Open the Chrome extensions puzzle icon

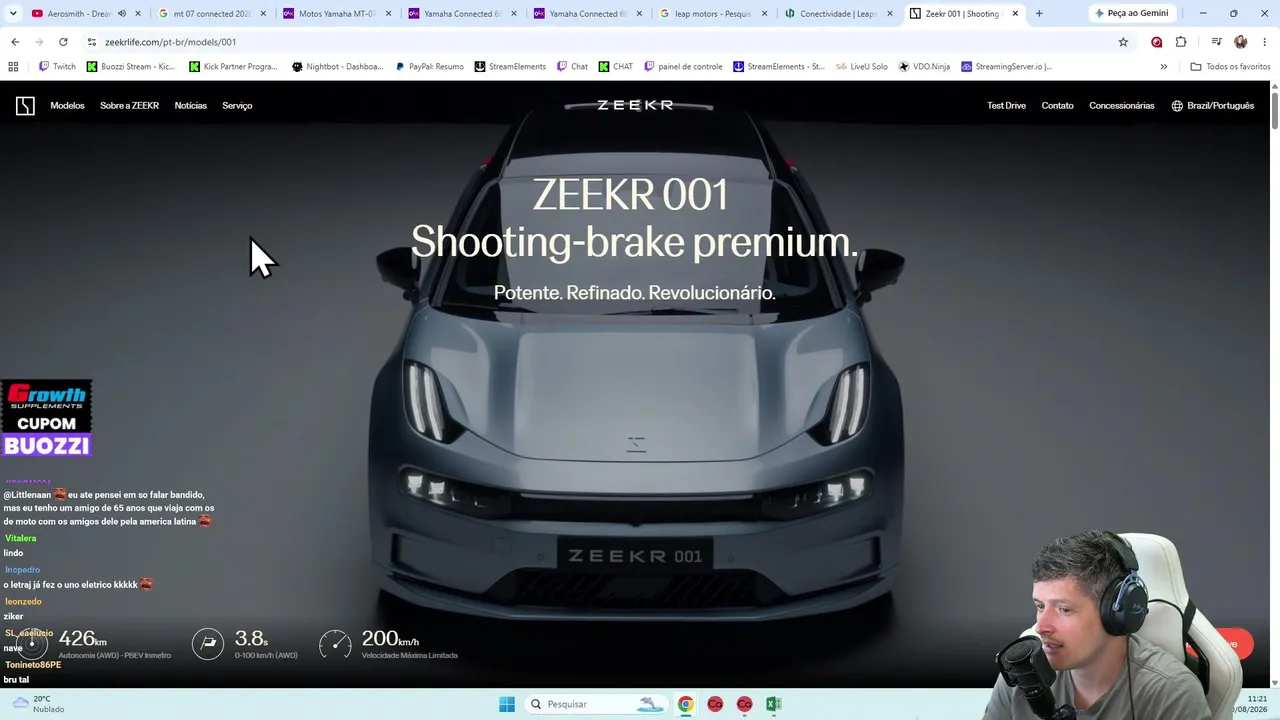point(1181,42)
